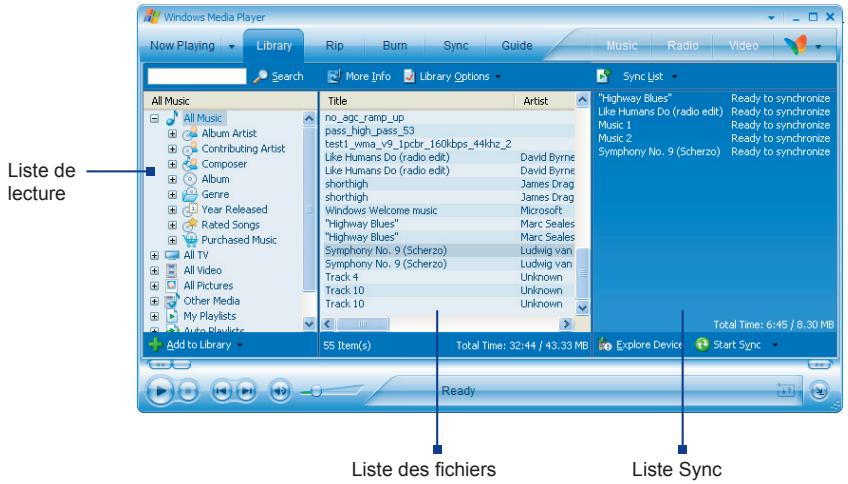This screenshot has width=848, height=484.
Task: Open the Start Sync dropdown arrow
Action: 775,344
